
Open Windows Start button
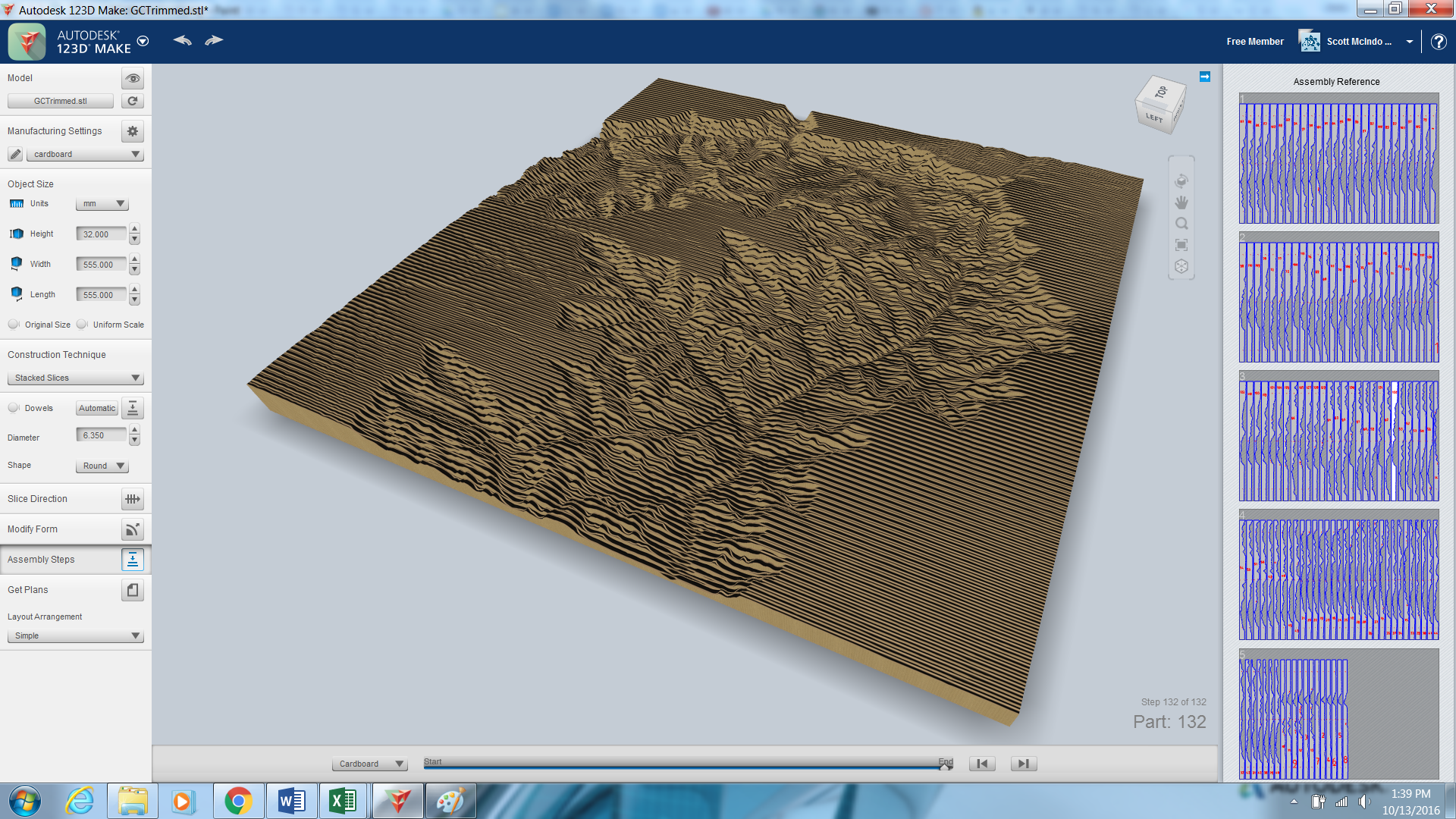click(x=24, y=801)
